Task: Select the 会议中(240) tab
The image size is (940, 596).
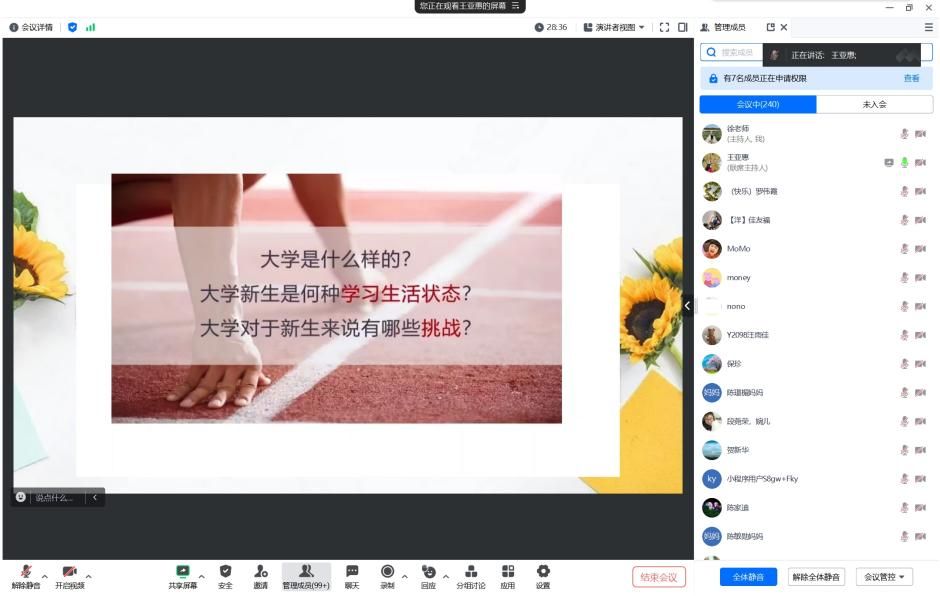Action: tap(757, 104)
